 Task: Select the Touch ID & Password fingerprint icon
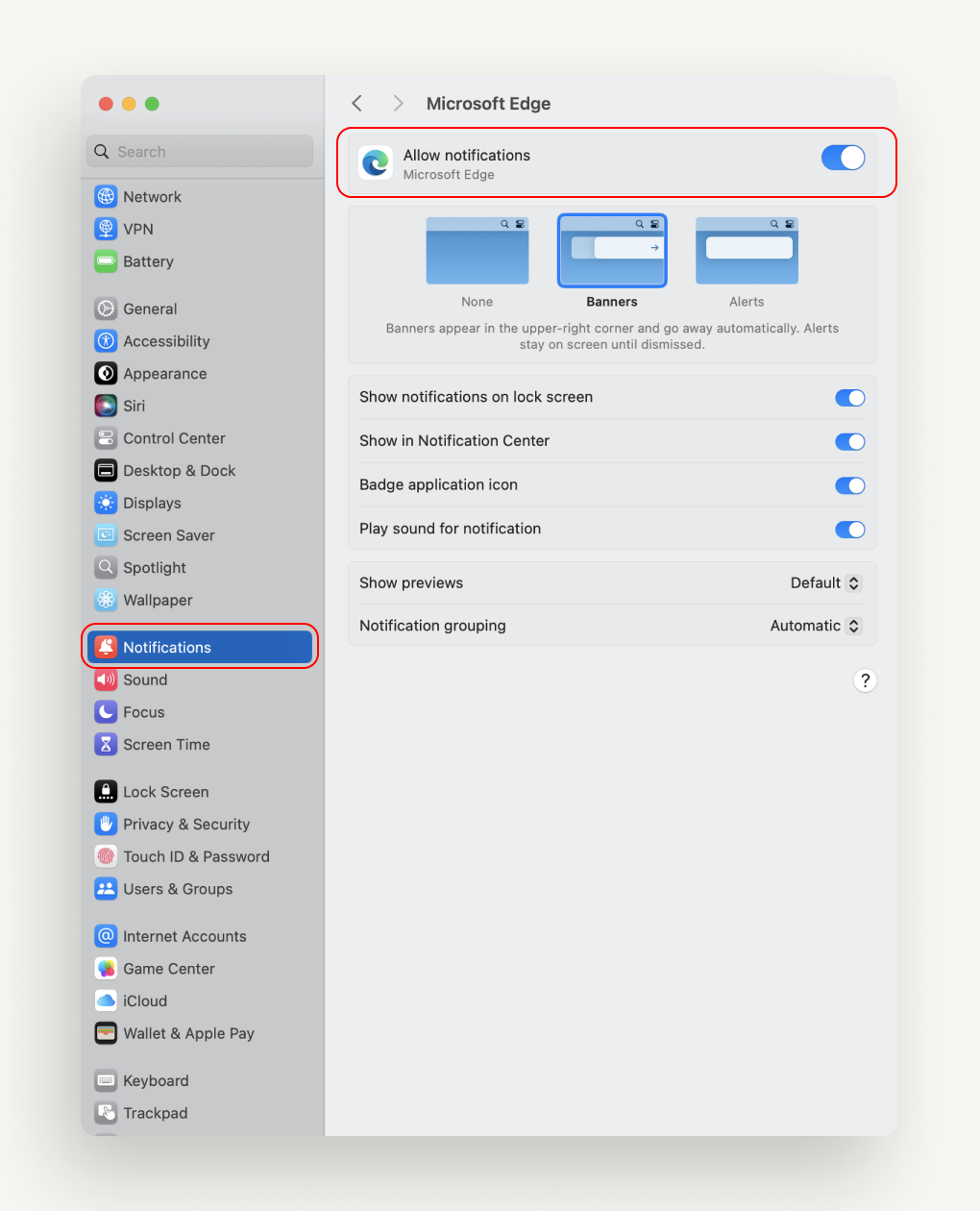coord(106,855)
